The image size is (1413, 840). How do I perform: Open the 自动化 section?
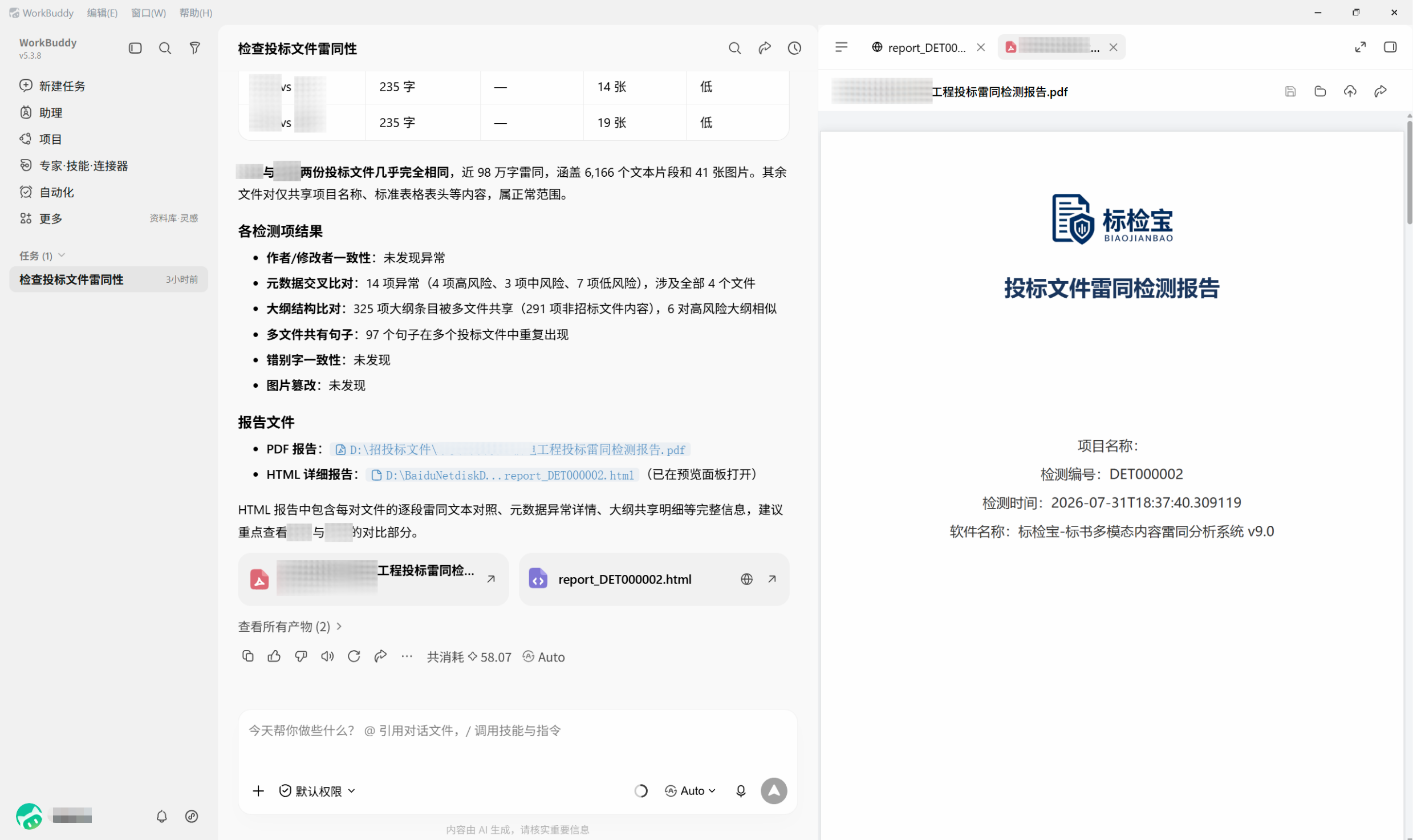click(x=108, y=192)
